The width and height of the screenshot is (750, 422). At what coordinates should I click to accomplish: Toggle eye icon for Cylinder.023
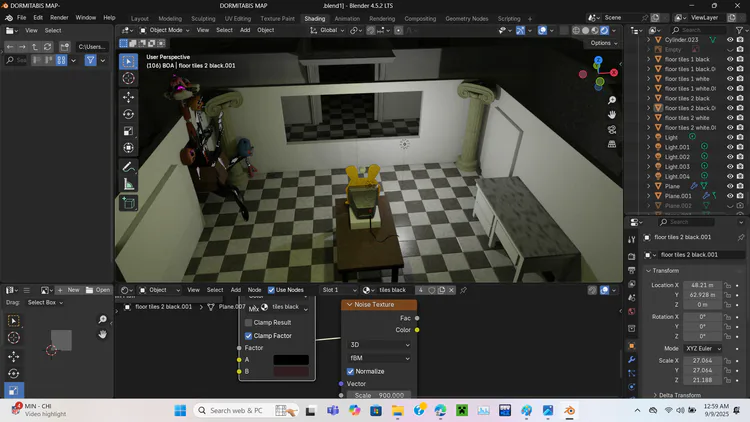pos(730,40)
